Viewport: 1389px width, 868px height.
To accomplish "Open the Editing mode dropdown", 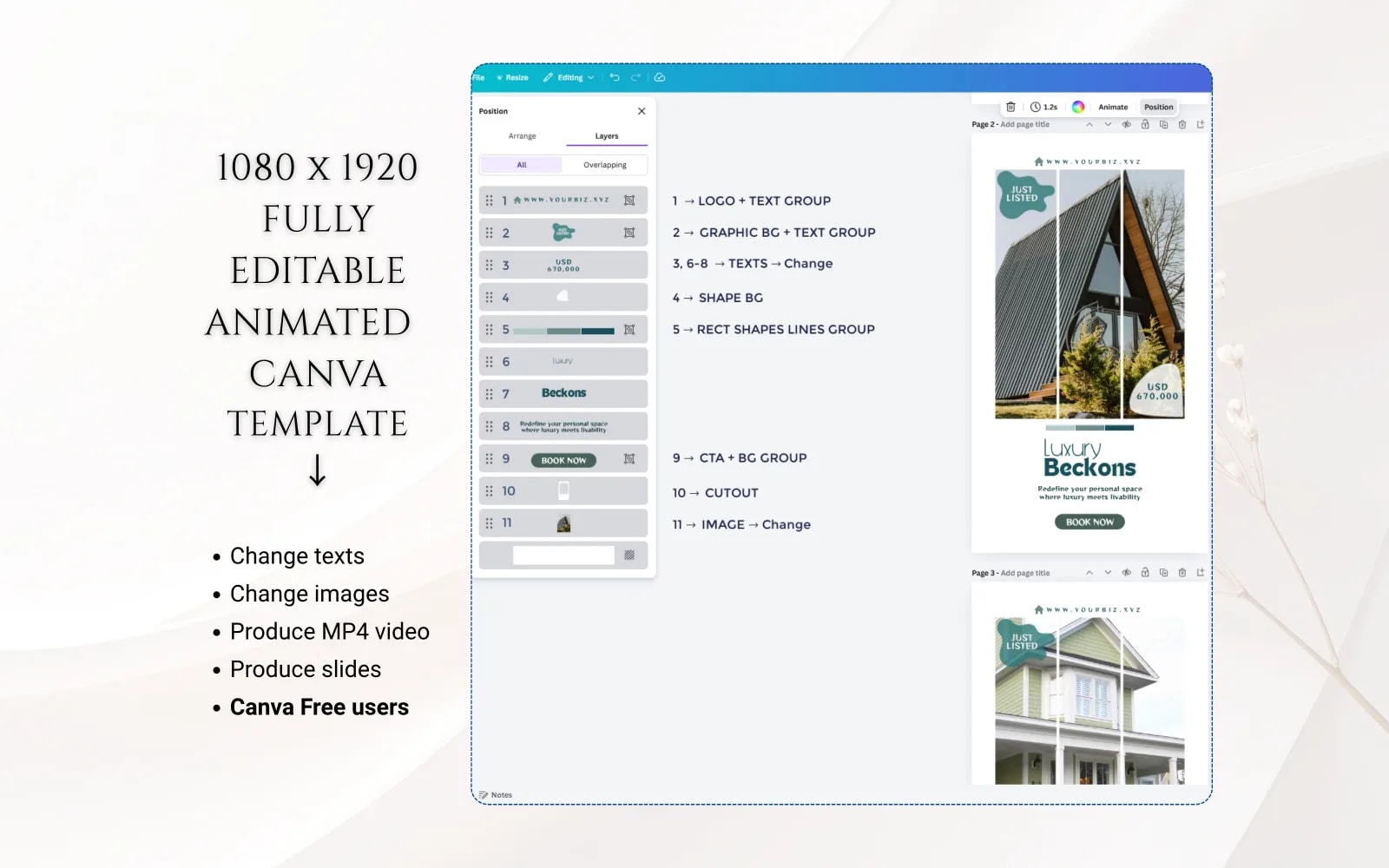I will click(x=569, y=77).
